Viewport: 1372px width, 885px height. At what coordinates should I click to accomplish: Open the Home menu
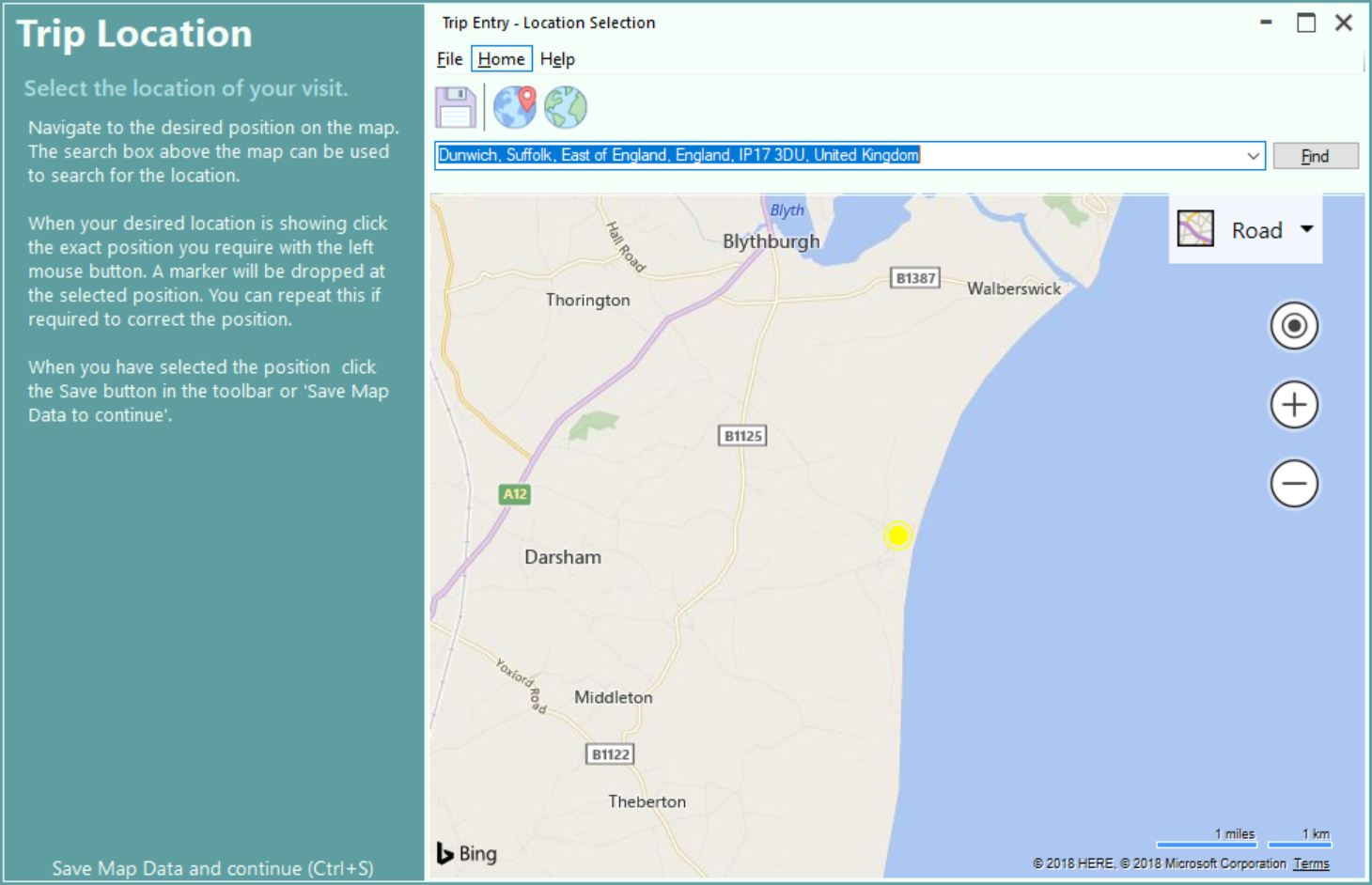[501, 59]
